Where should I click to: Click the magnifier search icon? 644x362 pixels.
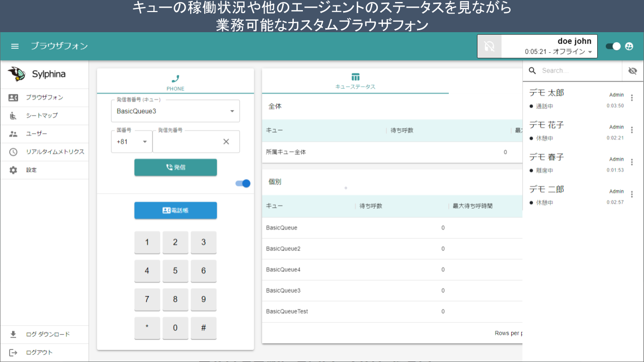coord(532,71)
